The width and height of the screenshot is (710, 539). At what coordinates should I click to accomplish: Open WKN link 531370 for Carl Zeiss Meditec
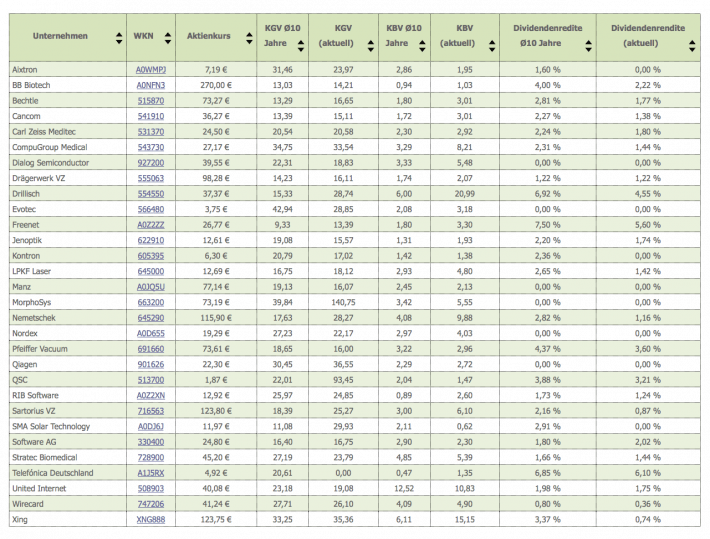pos(151,132)
